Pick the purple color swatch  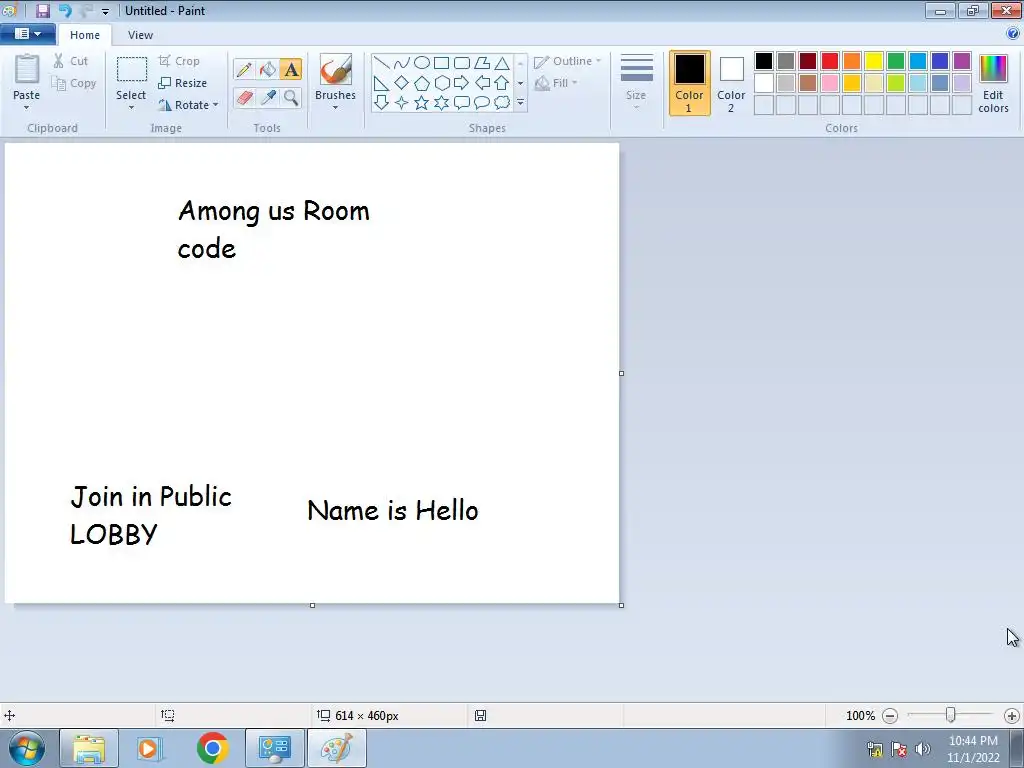click(962, 61)
